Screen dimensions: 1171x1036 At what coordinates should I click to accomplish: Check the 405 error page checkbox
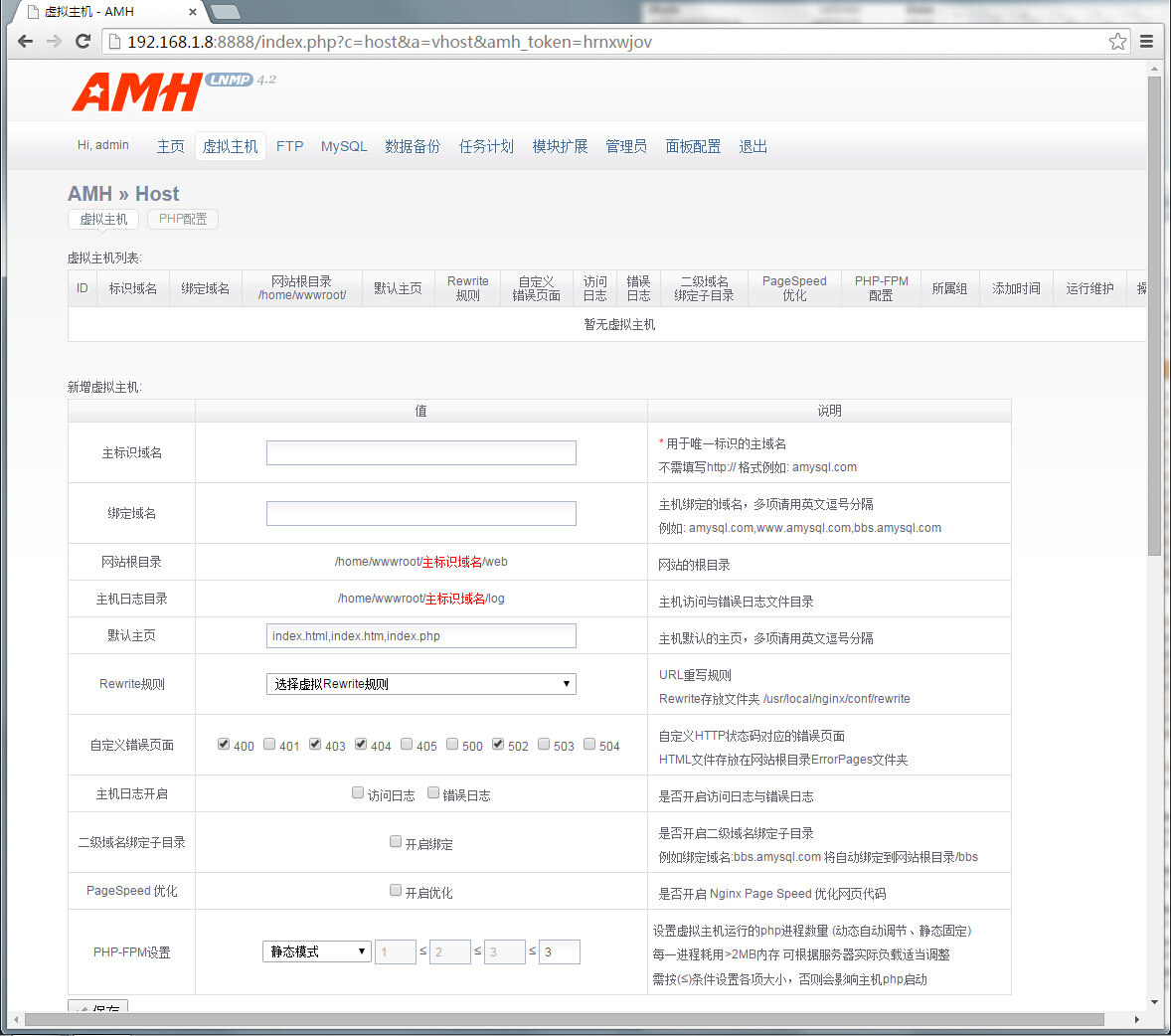coord(407,744)
